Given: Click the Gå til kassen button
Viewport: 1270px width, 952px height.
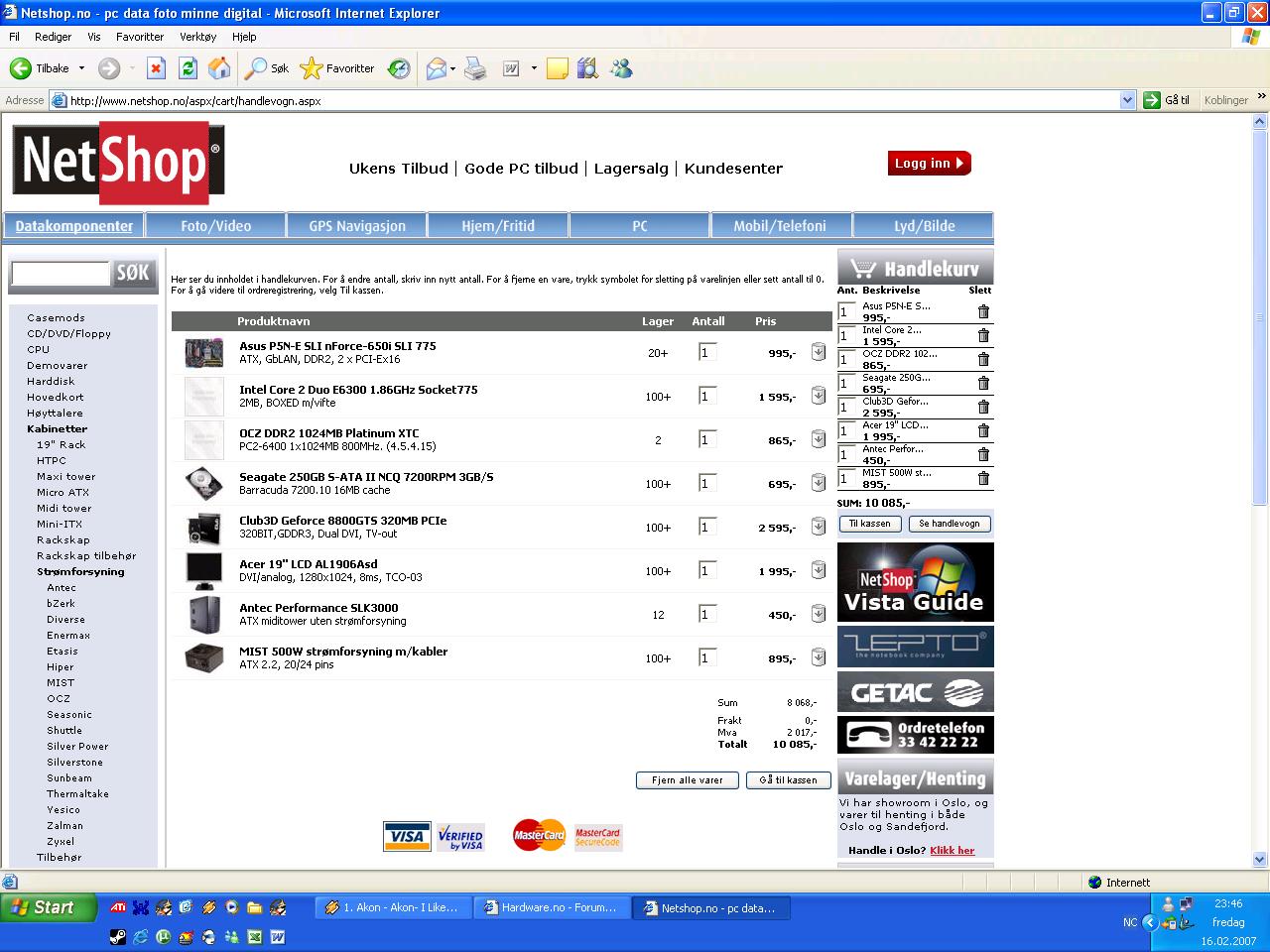Looking at the screenshot, I should click(788, 780).
